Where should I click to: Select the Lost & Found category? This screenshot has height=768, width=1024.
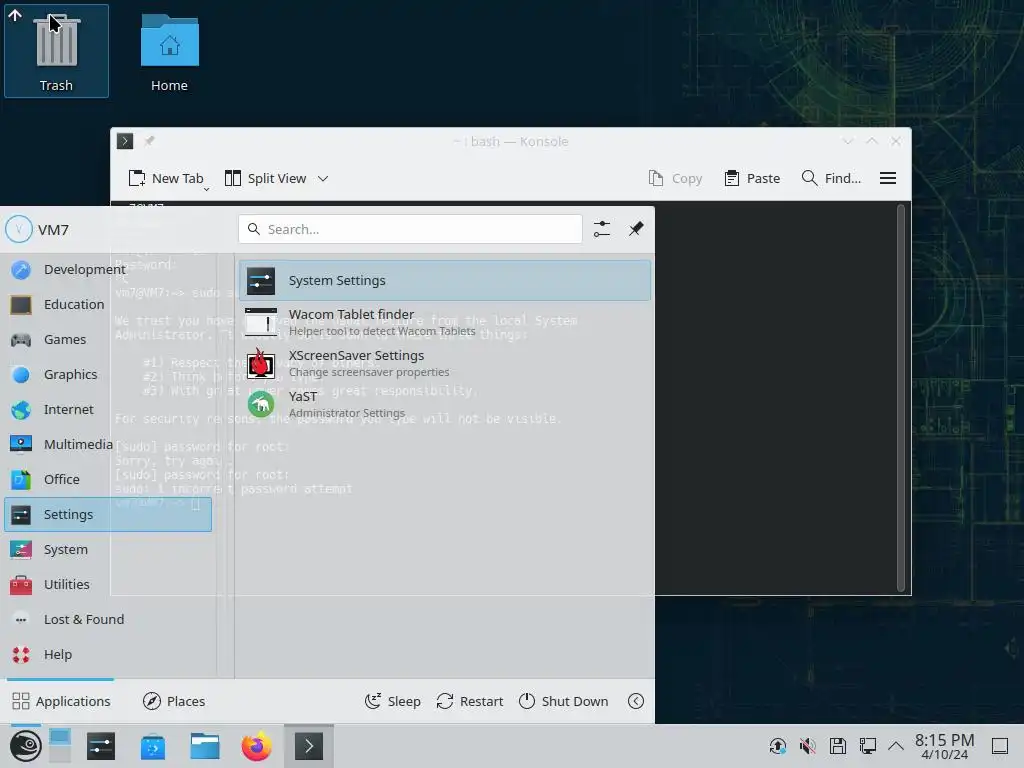pos(108,619)
